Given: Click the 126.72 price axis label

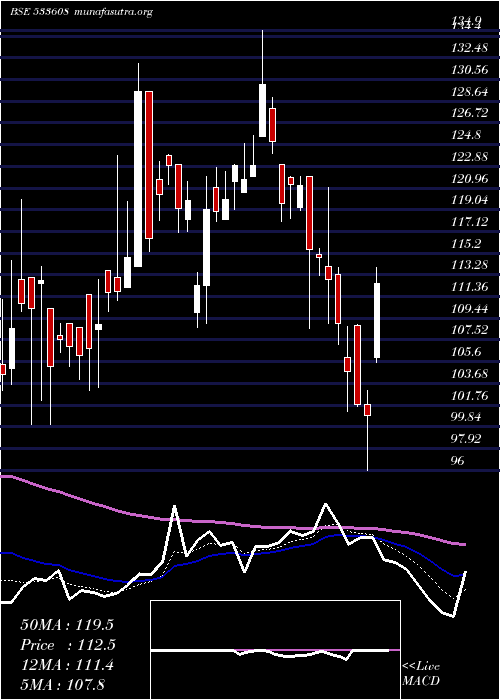Looking at the screenshot, I should tap(469, 113).
